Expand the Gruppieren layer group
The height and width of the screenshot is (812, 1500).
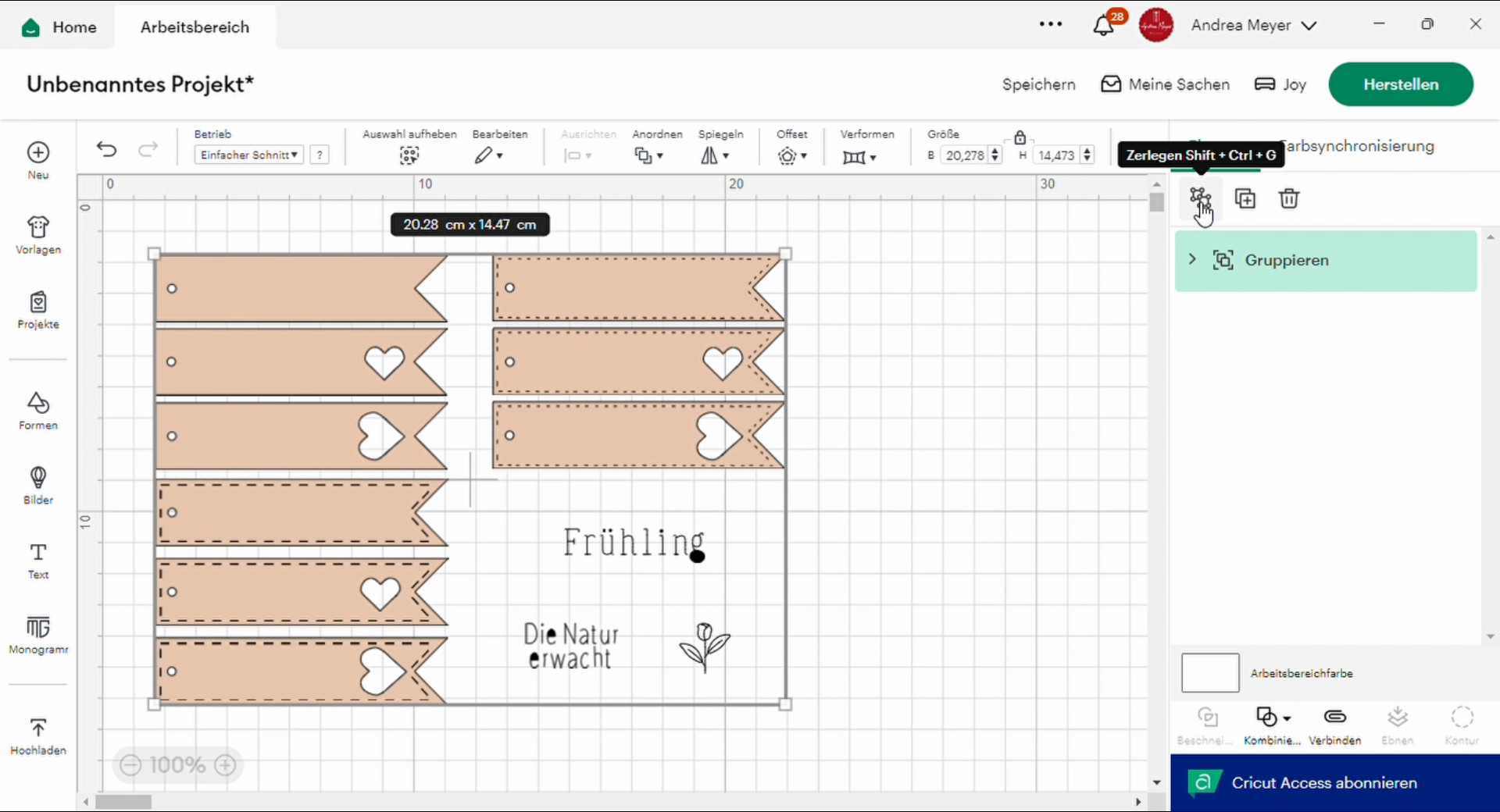pos(1192,259)
